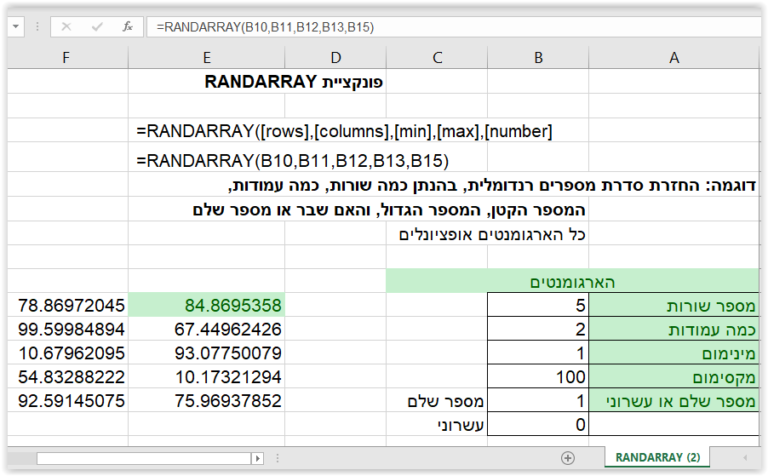
Task: Click the sheet tab scroll arrow
Action: [745, 458]
